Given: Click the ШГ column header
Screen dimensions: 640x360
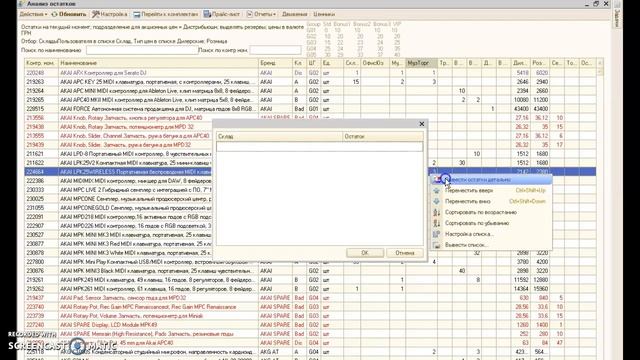Looking at the screenshot, I should (x=313, y=63).
